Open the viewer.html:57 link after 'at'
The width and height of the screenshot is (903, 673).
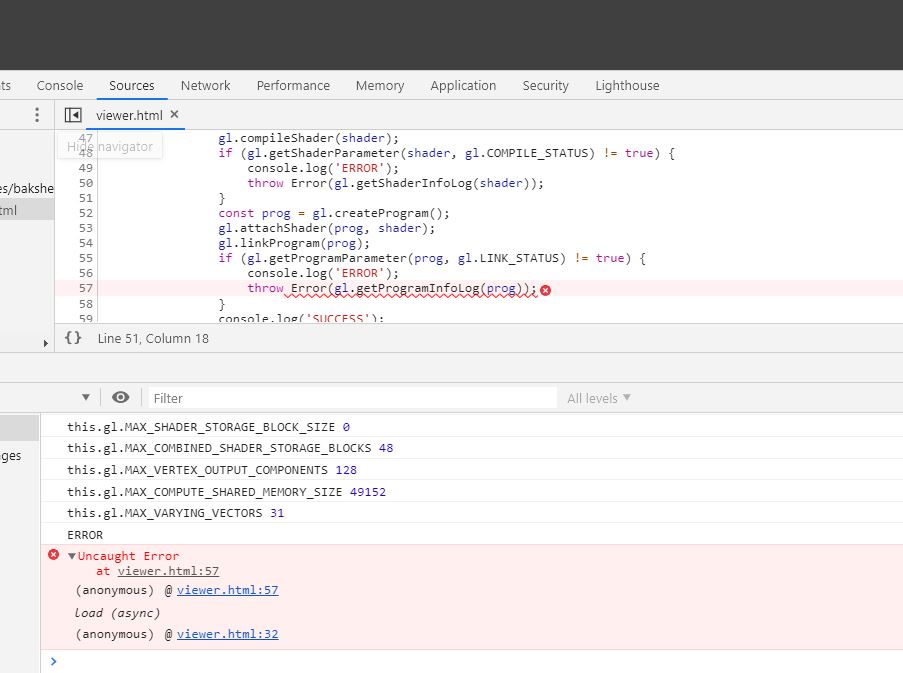[168, 572]
